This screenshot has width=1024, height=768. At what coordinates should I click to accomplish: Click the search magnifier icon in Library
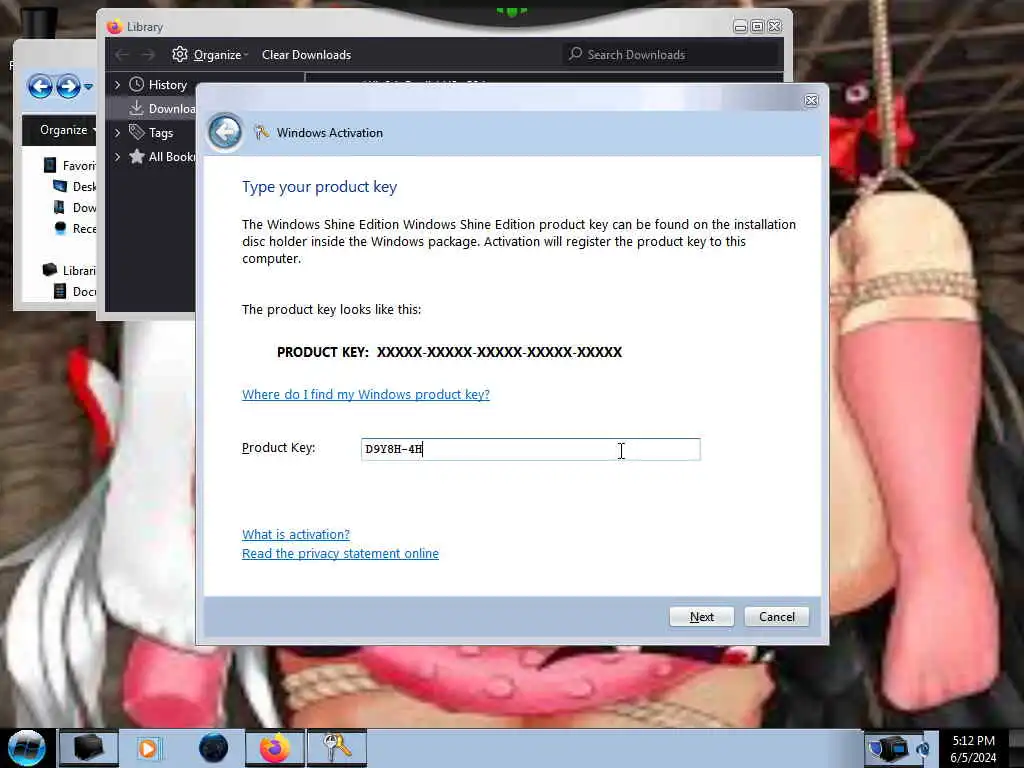coord(575,54)
